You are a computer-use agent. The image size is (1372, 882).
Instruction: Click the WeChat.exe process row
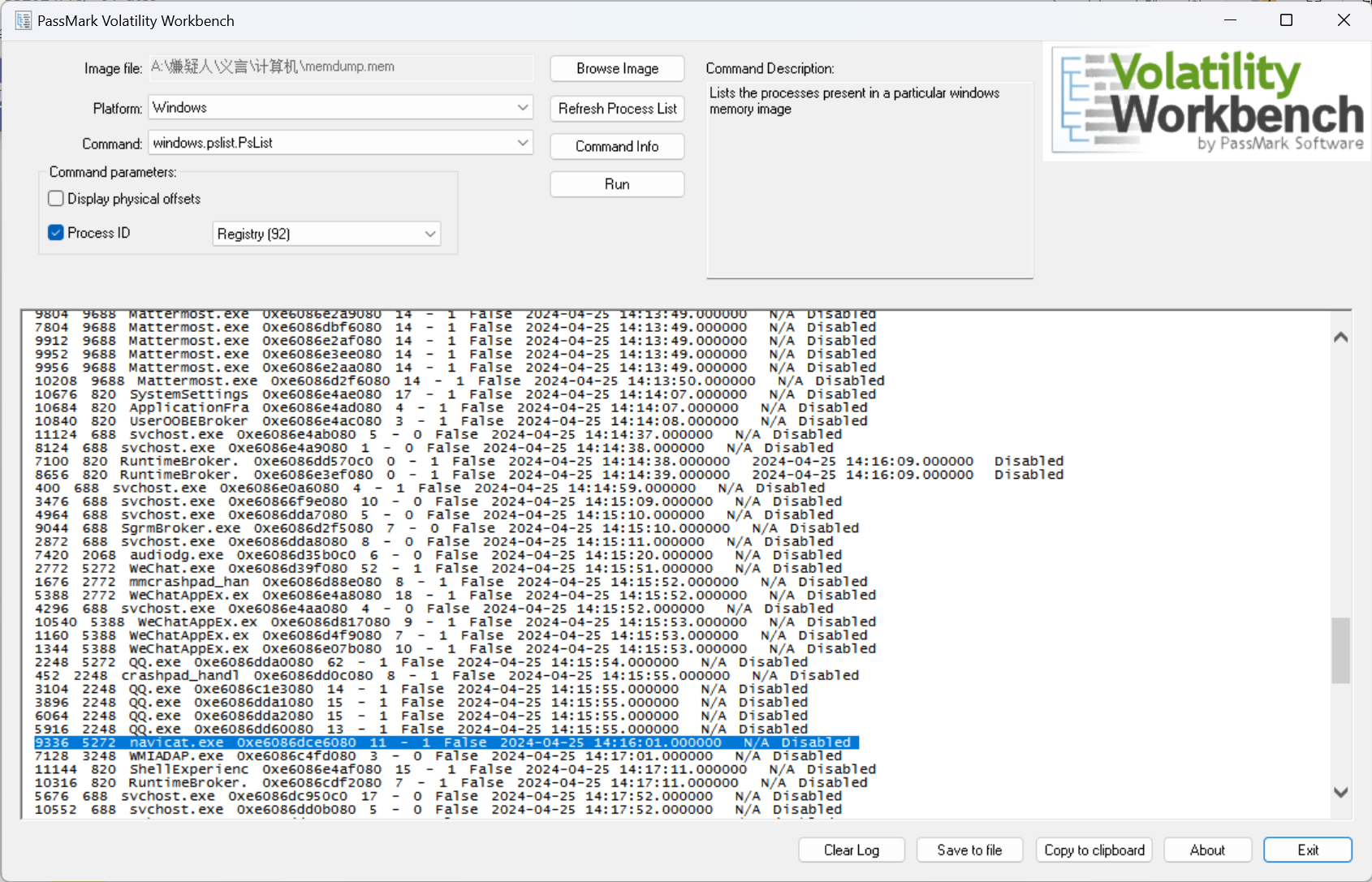pos(438,569)
